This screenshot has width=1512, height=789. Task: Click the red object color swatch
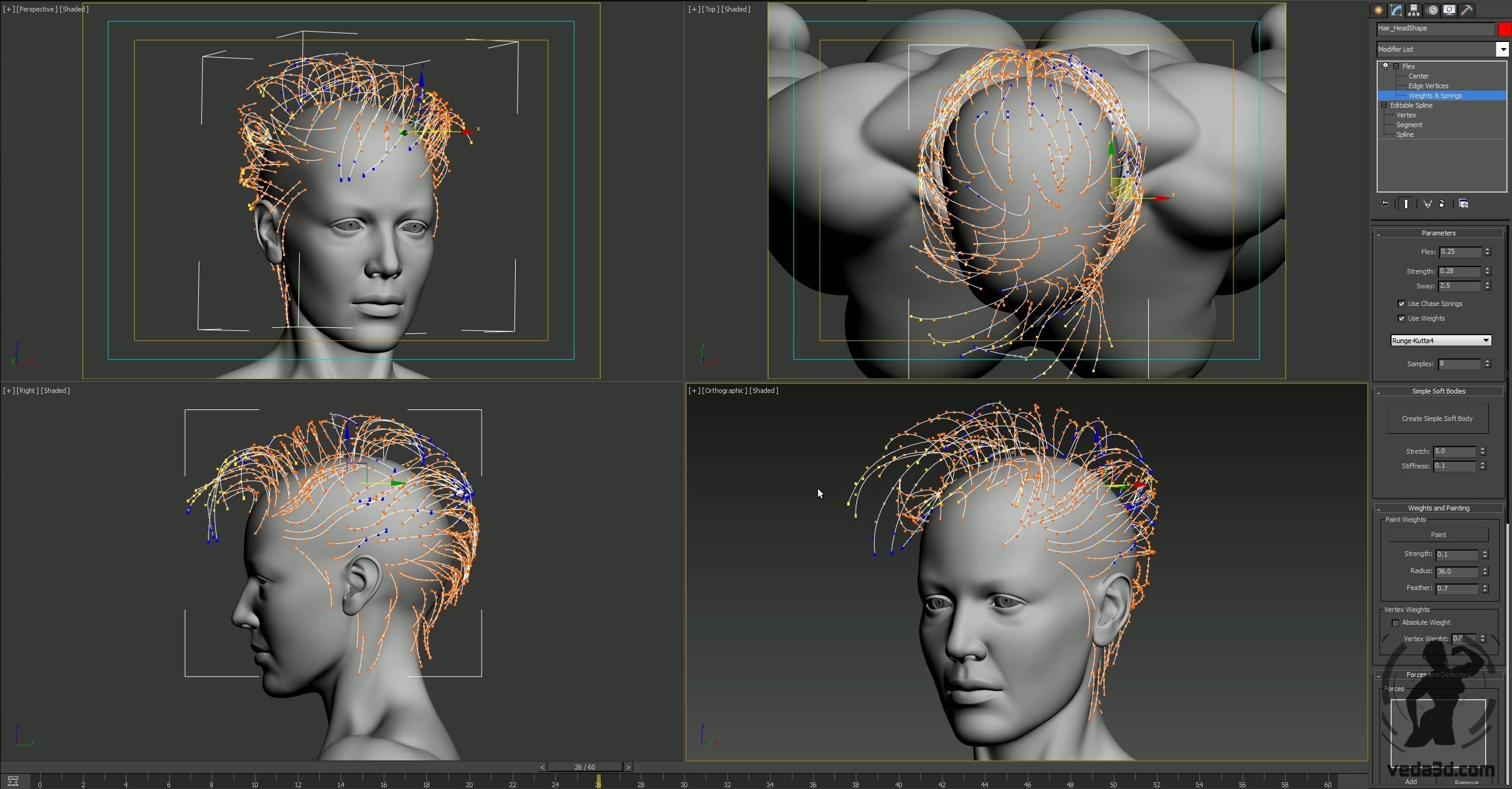pos(1504,29)
